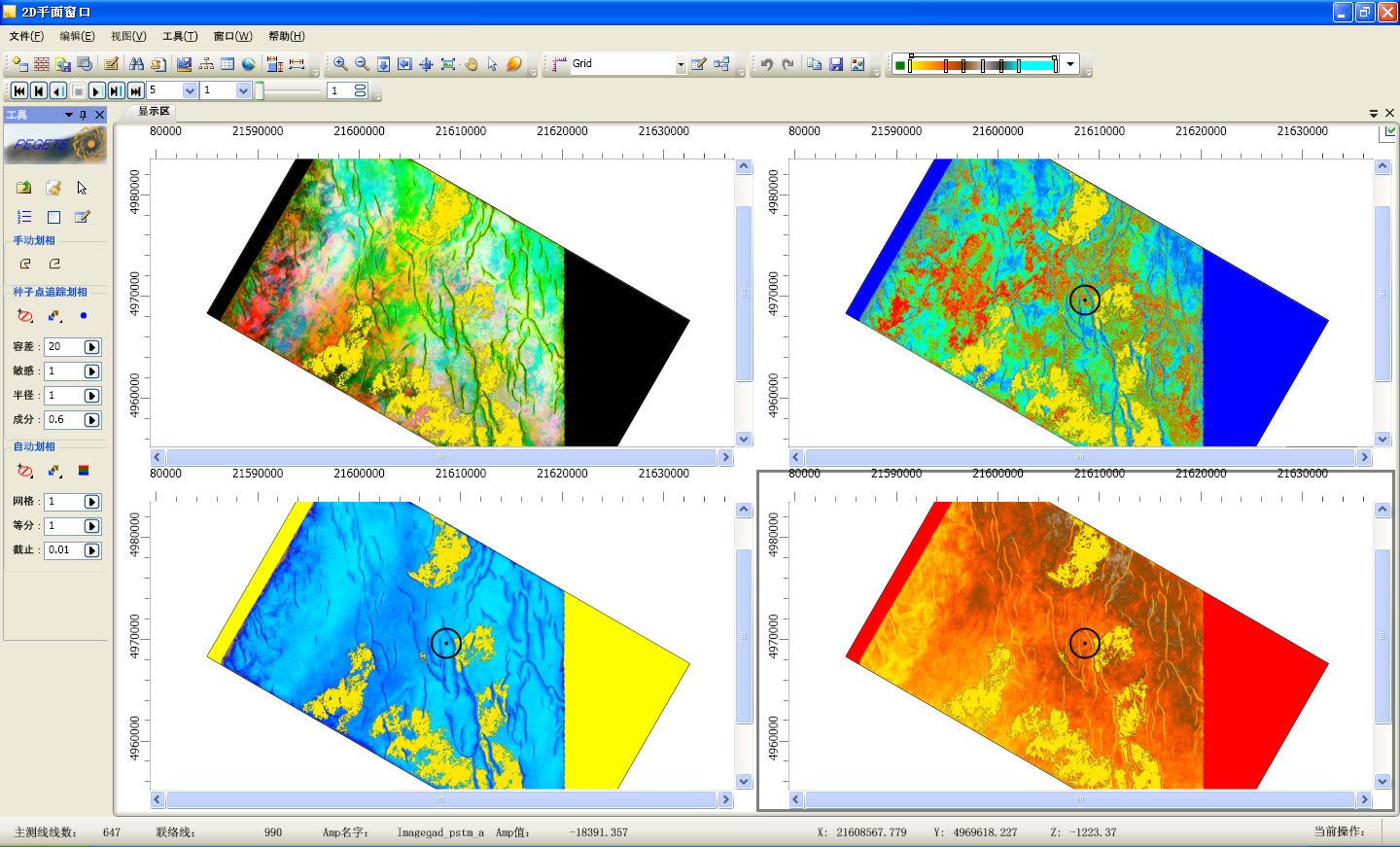Click the numbered list icon in tools panel

pos(24,217)
